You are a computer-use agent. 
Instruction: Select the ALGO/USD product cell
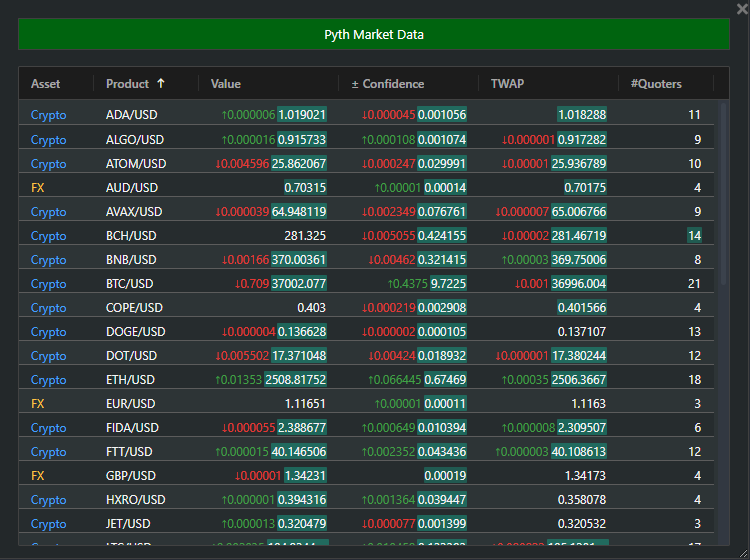coord(135,140)
